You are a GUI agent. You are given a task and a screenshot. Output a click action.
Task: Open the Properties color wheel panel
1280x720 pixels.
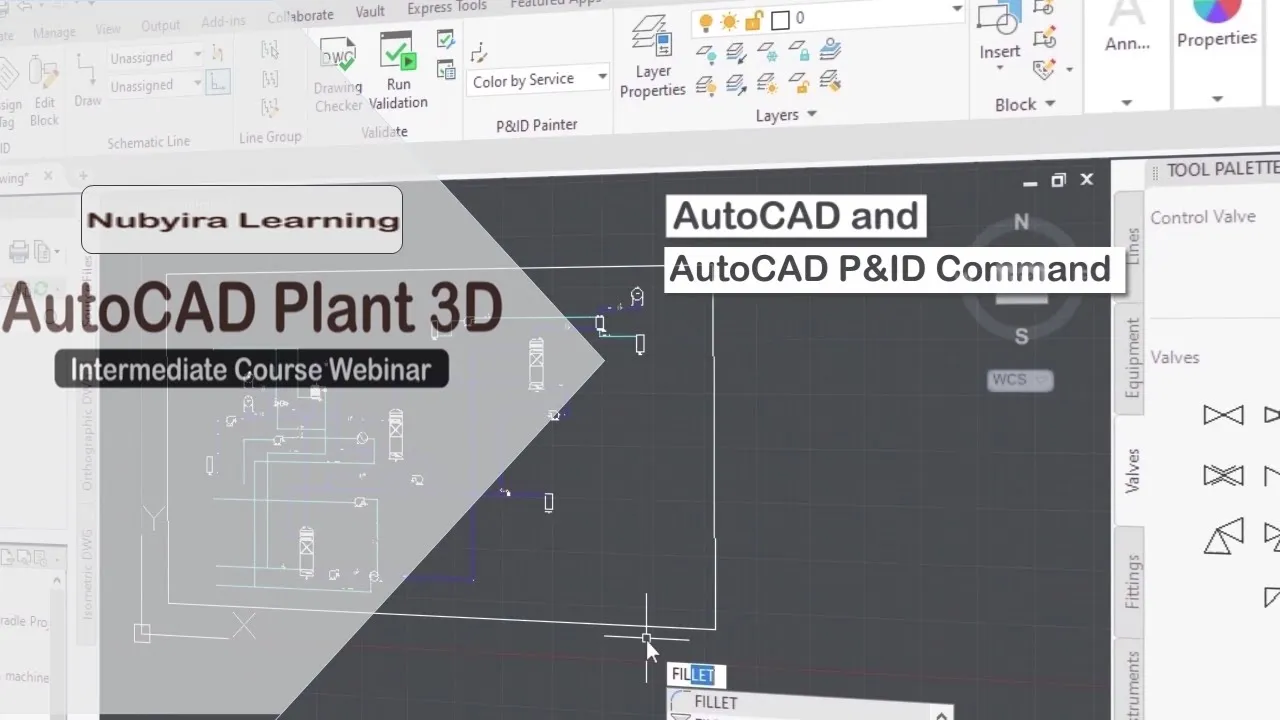1217,14
